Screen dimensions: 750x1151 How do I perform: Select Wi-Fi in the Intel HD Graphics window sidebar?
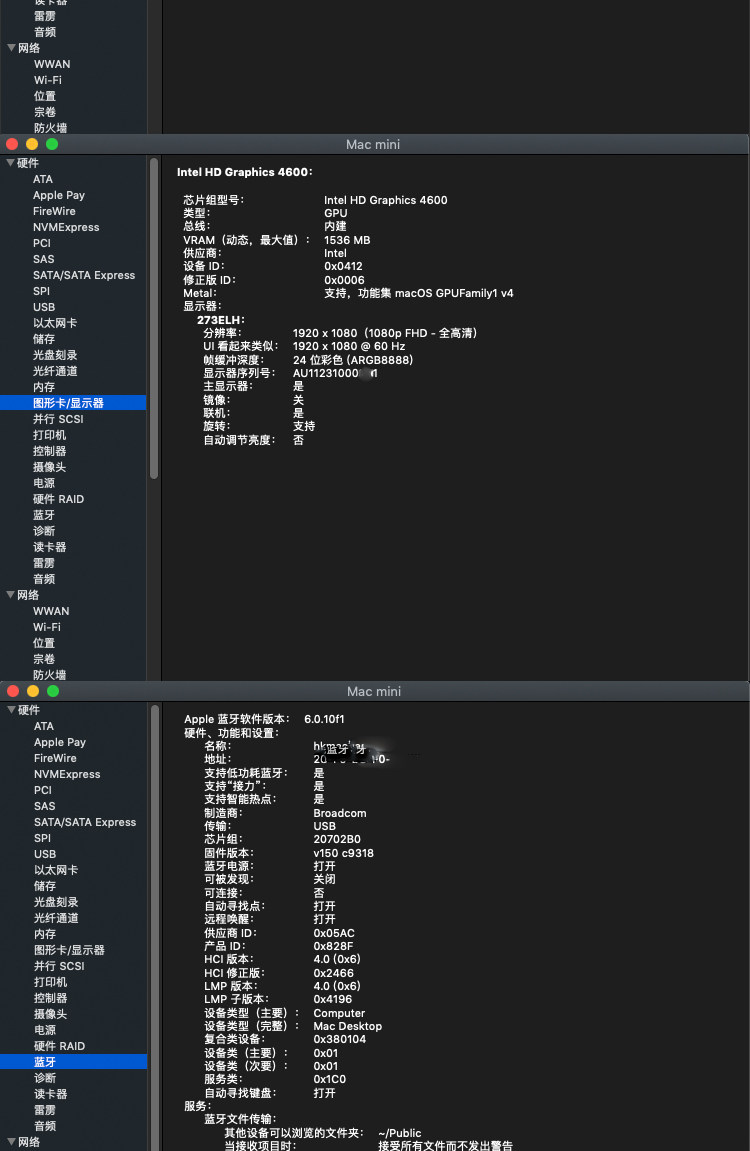coord(47,627)
